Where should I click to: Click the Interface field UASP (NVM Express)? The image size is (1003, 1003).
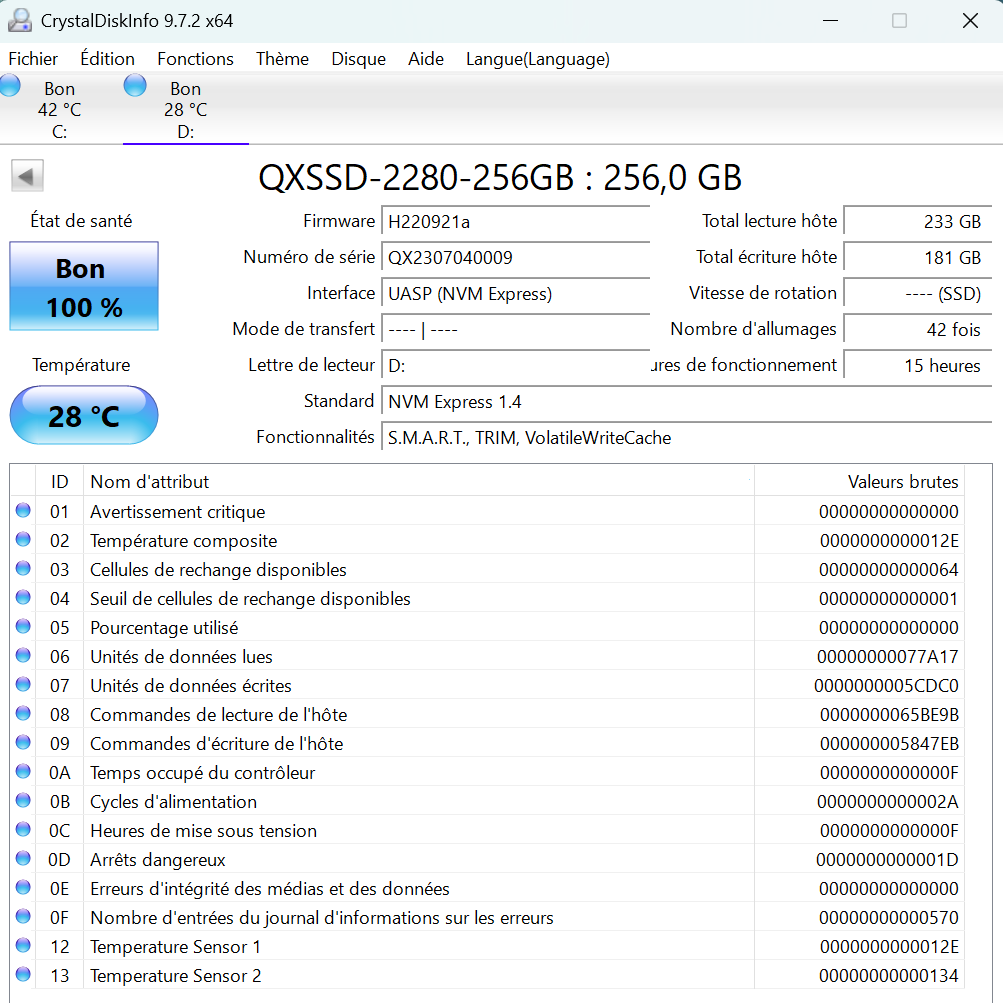tap(516, 294)
